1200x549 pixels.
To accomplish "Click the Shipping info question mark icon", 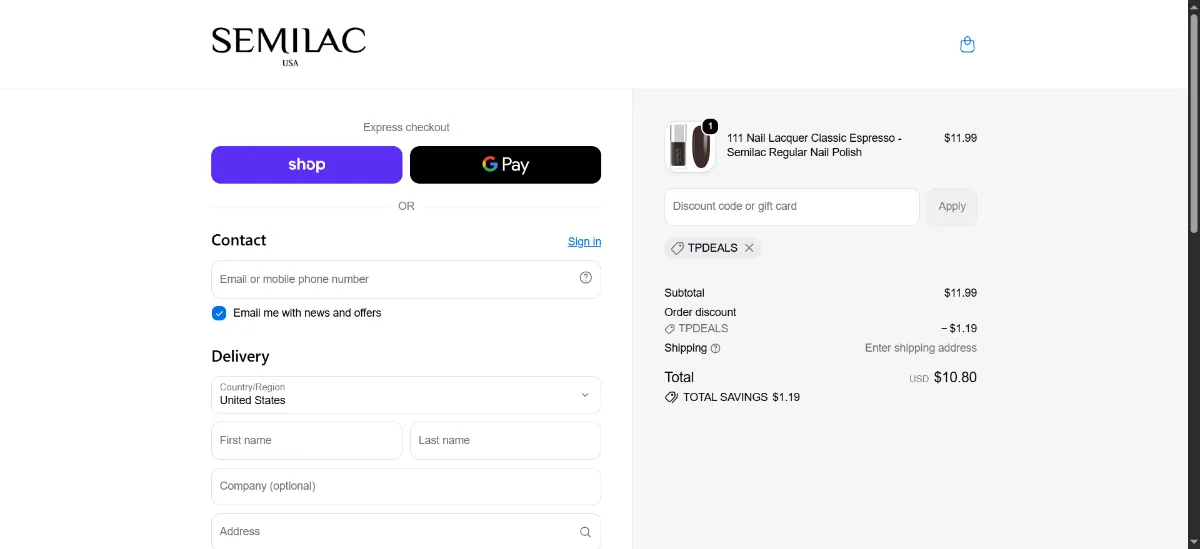I will click(715, 349).
